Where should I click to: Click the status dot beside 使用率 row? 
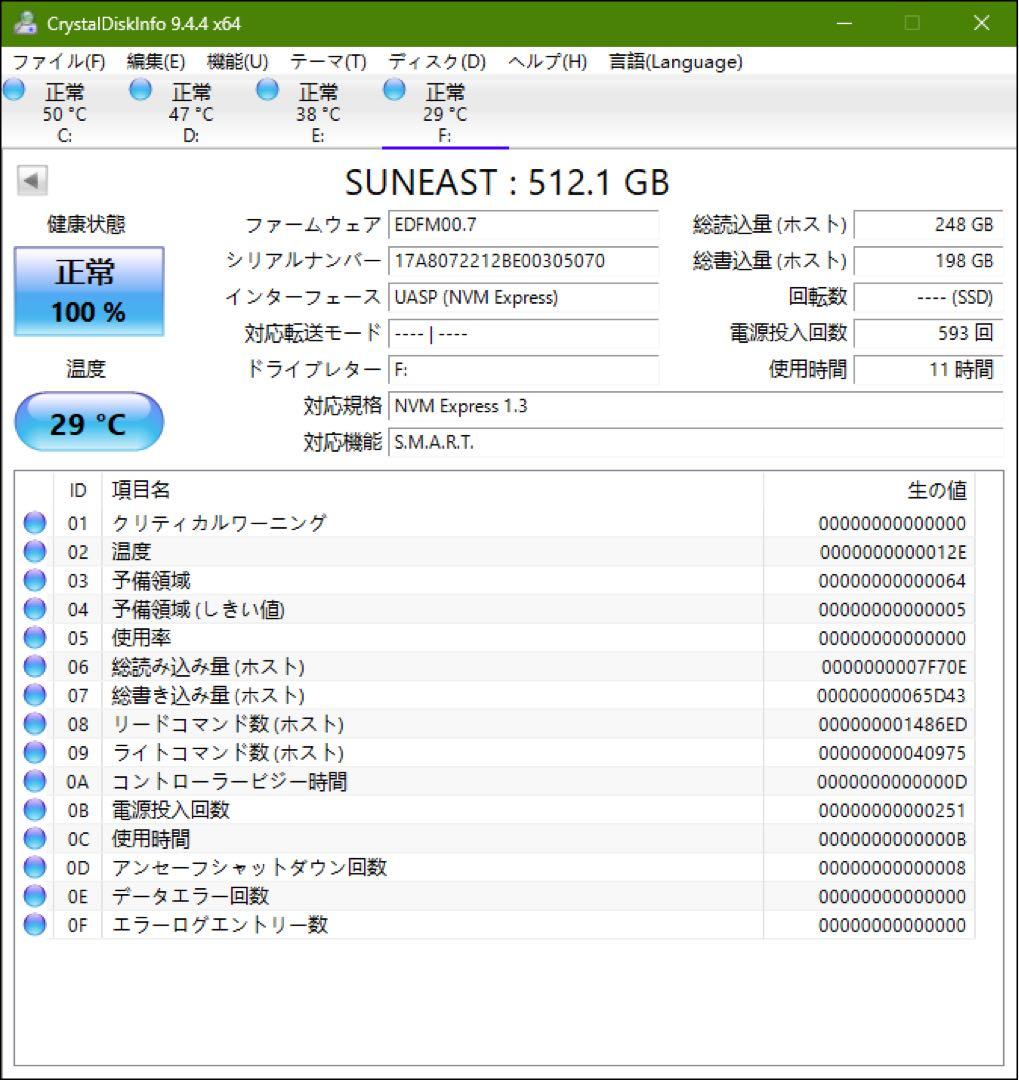point(35,637)
